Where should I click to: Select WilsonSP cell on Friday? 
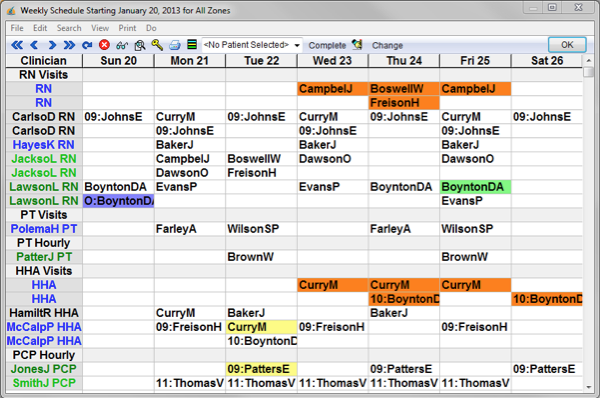(x=475, y=229)
